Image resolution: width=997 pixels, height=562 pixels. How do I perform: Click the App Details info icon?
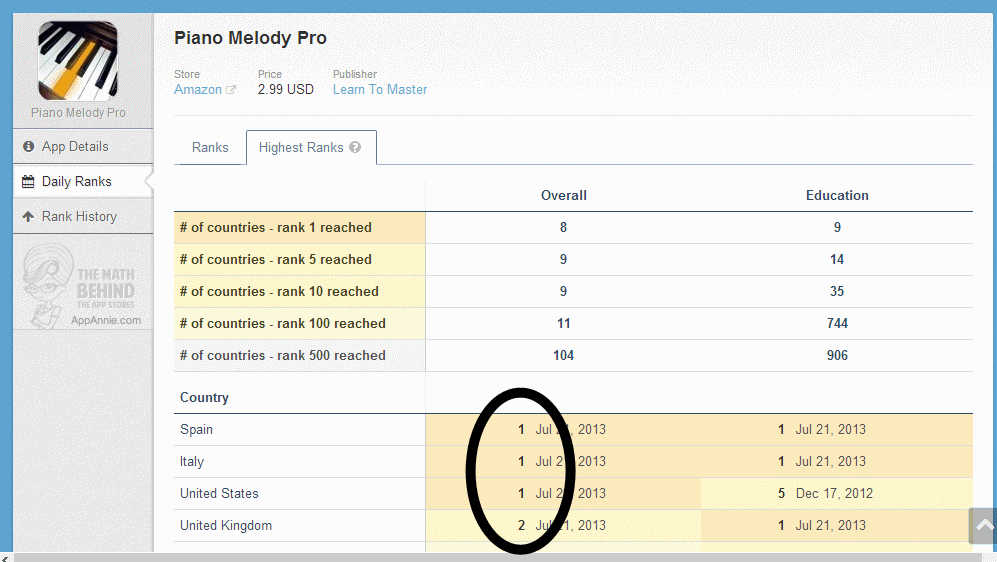[x=29, y=147]
